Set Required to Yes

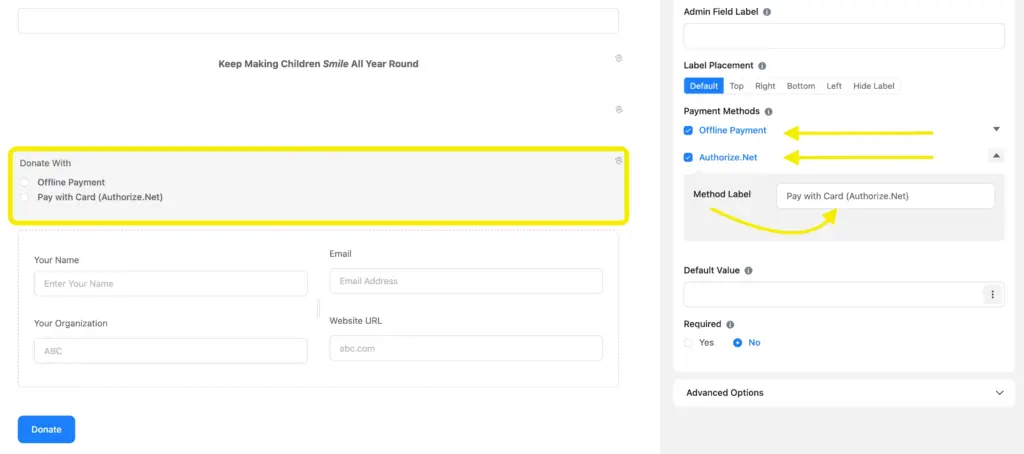[x=688, y=343]
